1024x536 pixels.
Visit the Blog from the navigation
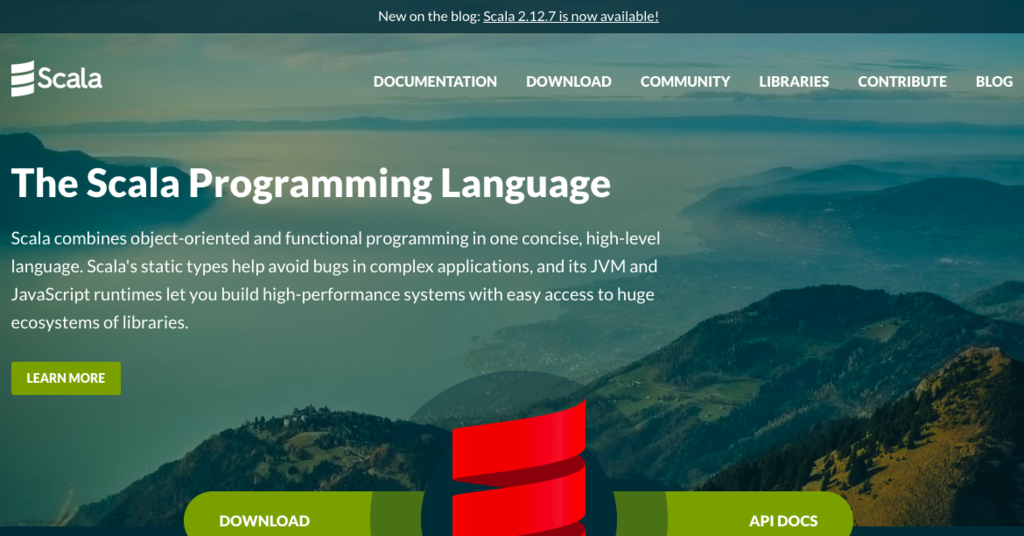tap(994, 82)
